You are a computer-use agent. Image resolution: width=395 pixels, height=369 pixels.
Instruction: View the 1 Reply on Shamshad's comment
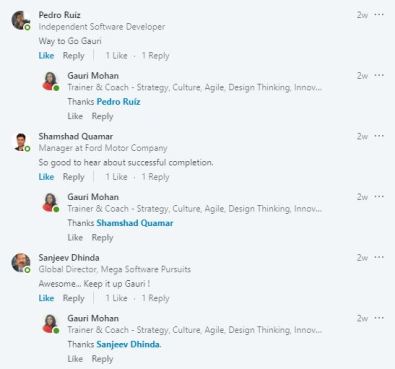click(155, 177)
